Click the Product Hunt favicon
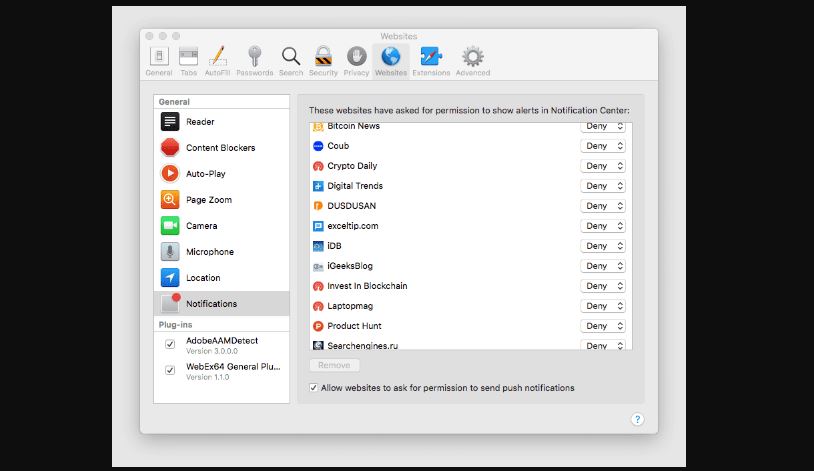This screenshot has height=471, width=814. coord(318,326)
